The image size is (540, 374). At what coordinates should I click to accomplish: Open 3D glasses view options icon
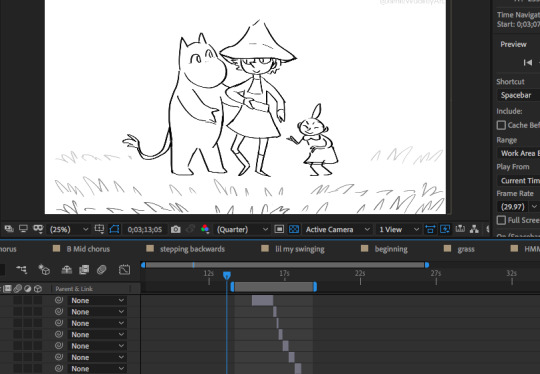coord(38,229)
